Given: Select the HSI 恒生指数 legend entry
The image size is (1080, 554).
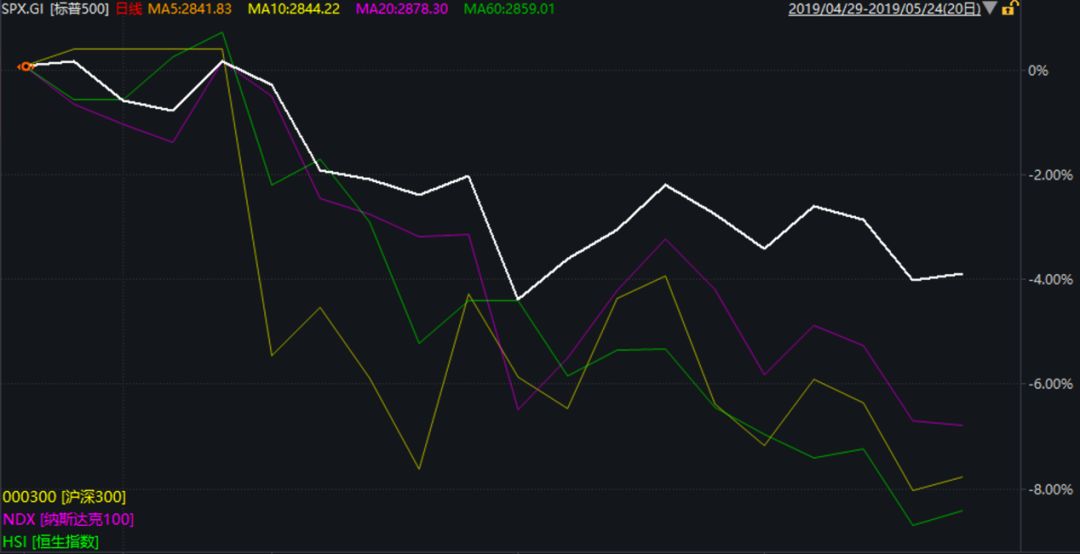Looking at the screenshot, I should click(50, 542).
